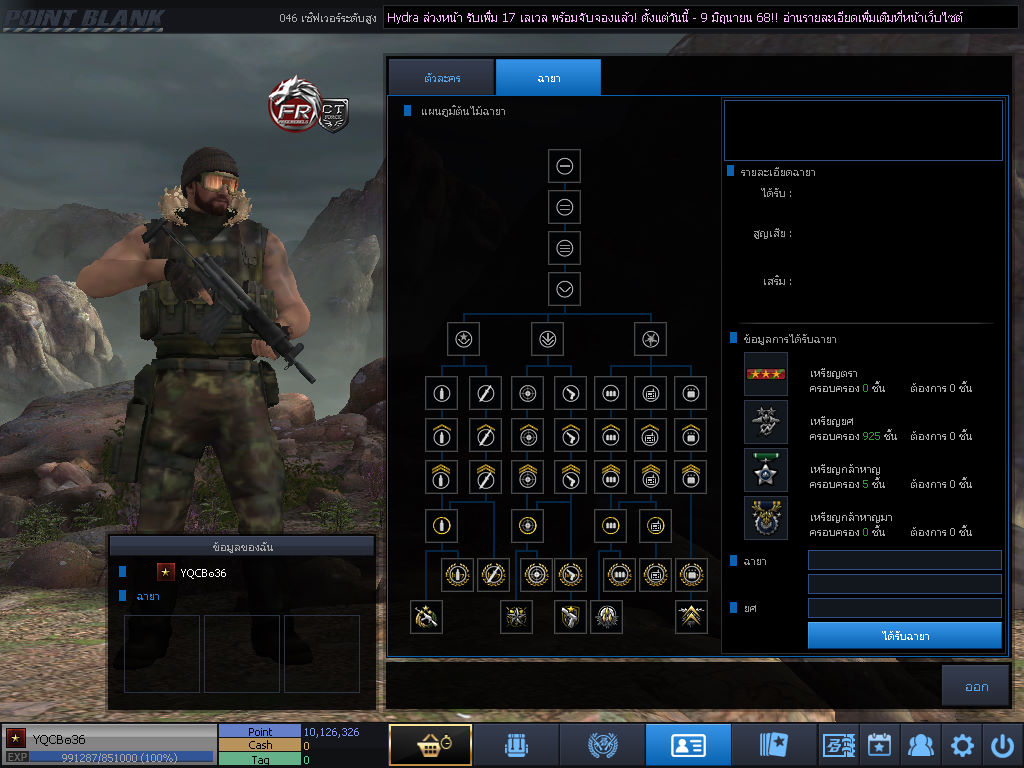Click the เหรียญกล้าหาญ star medal icon
Image resolution: width=1024 pixels, height=768 pixels.
(766, 470)
